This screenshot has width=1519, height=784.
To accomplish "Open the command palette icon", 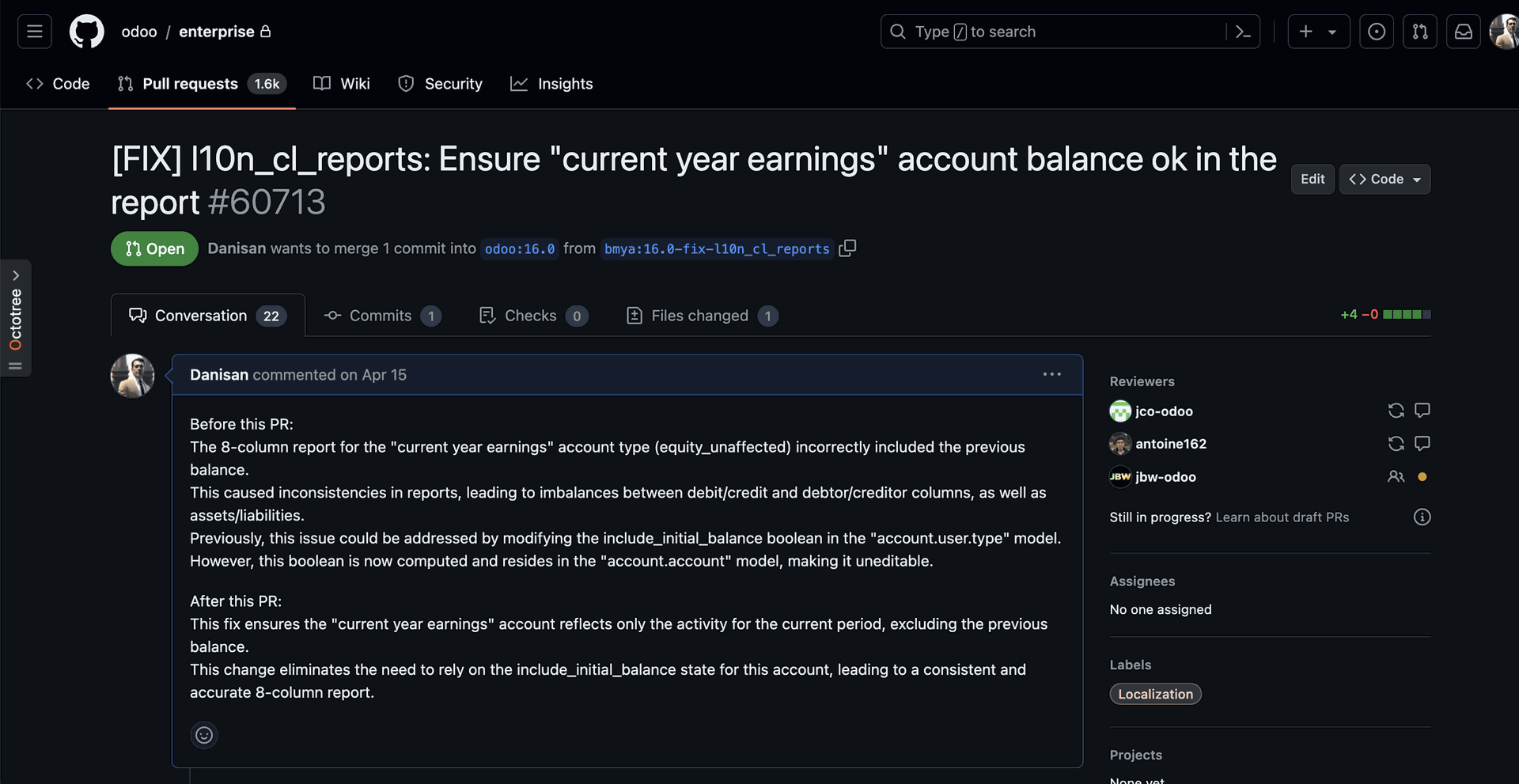I will coord(1243,32).
